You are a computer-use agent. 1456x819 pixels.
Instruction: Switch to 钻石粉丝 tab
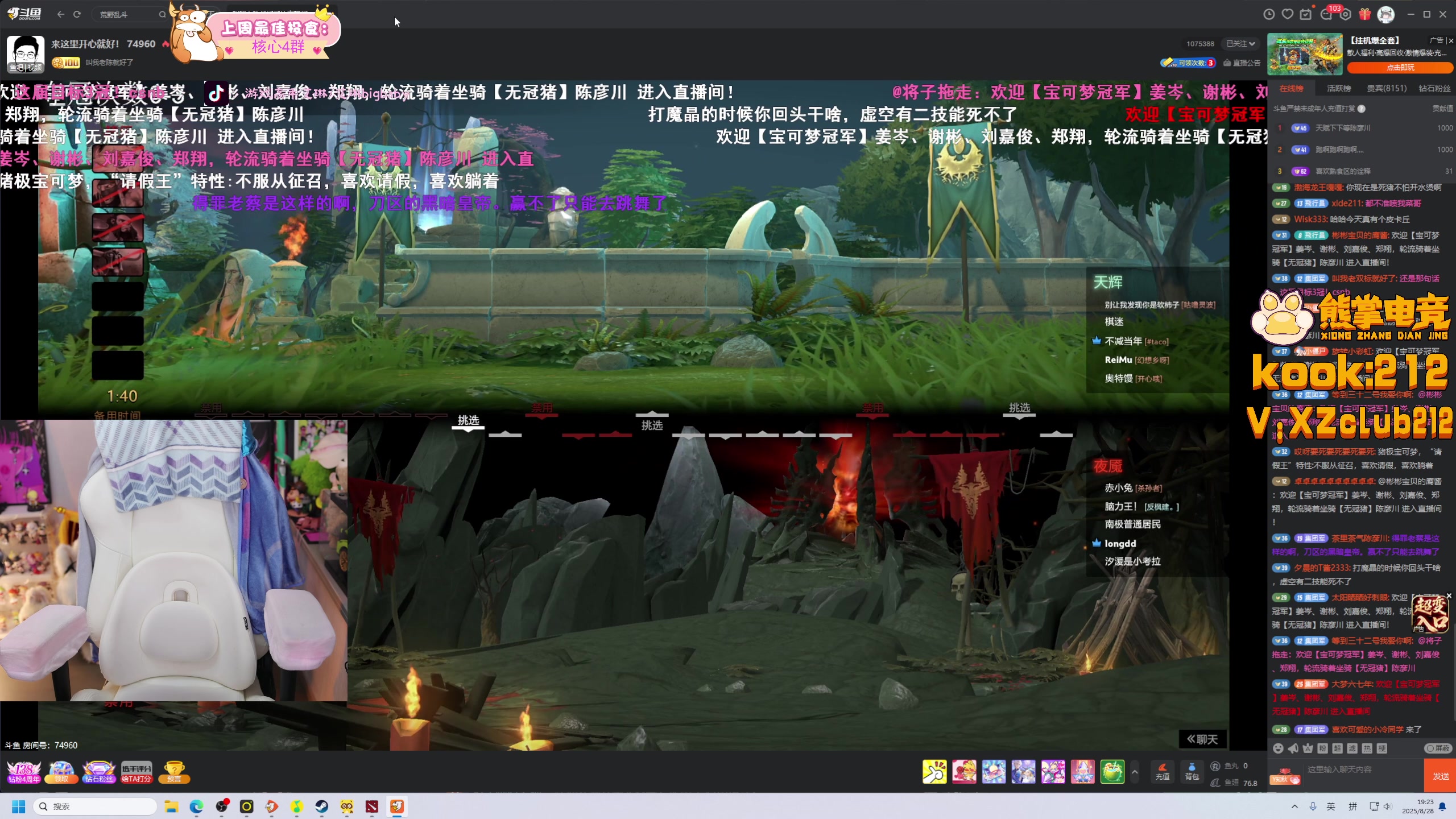click(1434, 88)
